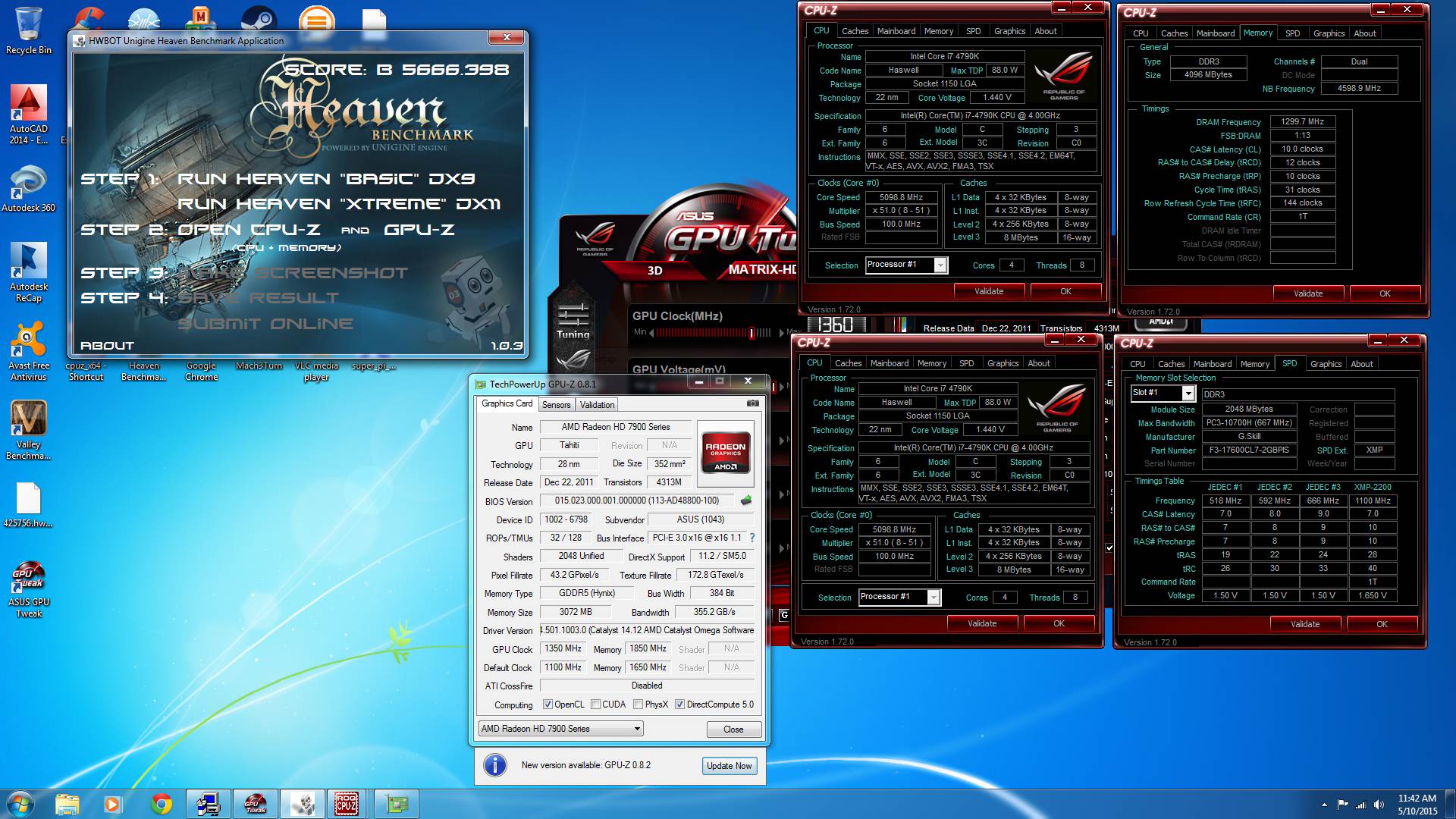Click the BIOS Version field in GPU-Z

click(636, 501)
